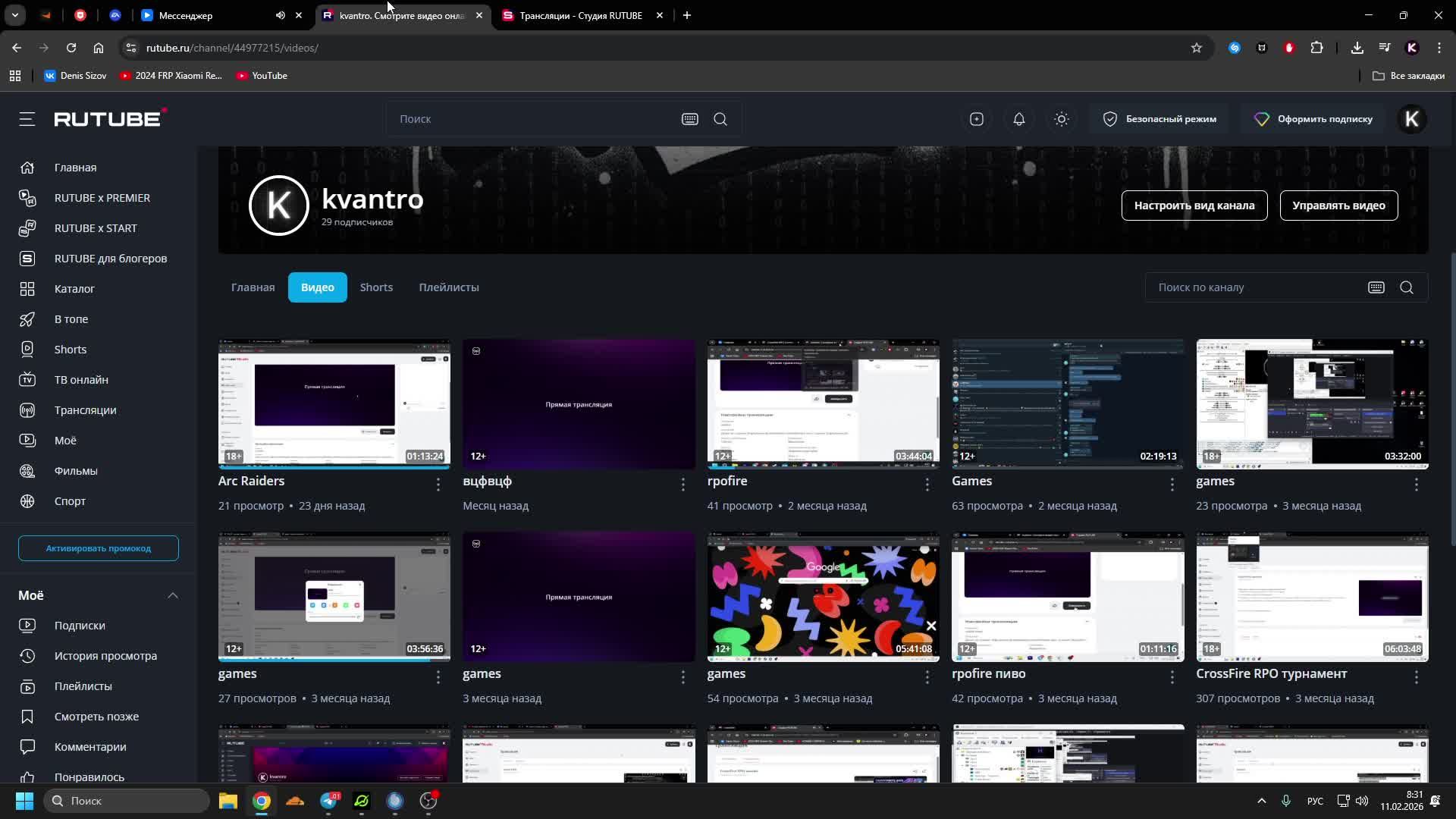
Task: Click the rutube.ru address bar
Action: click(x=660, y=48)
